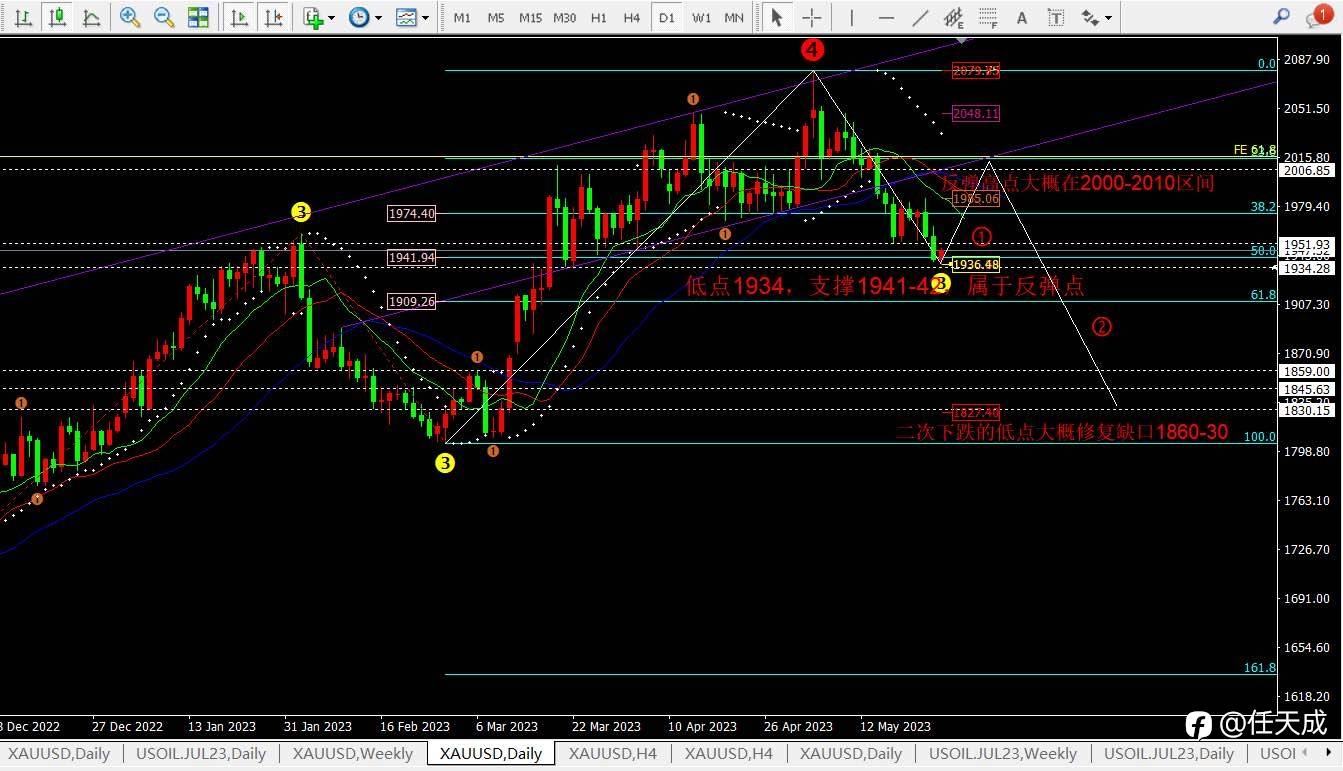Tile chart windows with grid icon
This screenshot has height=771, width=1343.
tap(198, 17)
